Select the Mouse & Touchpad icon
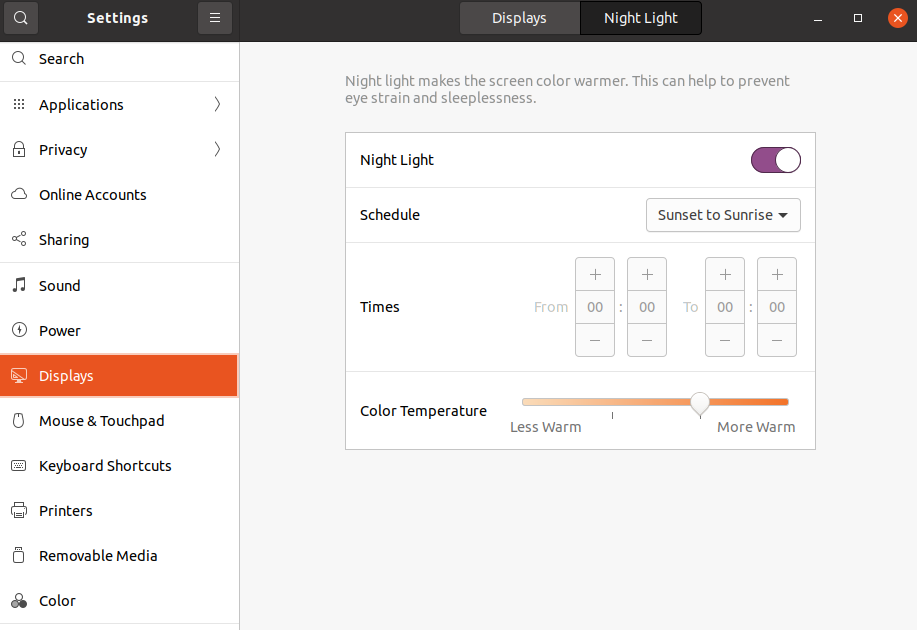This screenshot has width=917, height=630. coord(18,420)
